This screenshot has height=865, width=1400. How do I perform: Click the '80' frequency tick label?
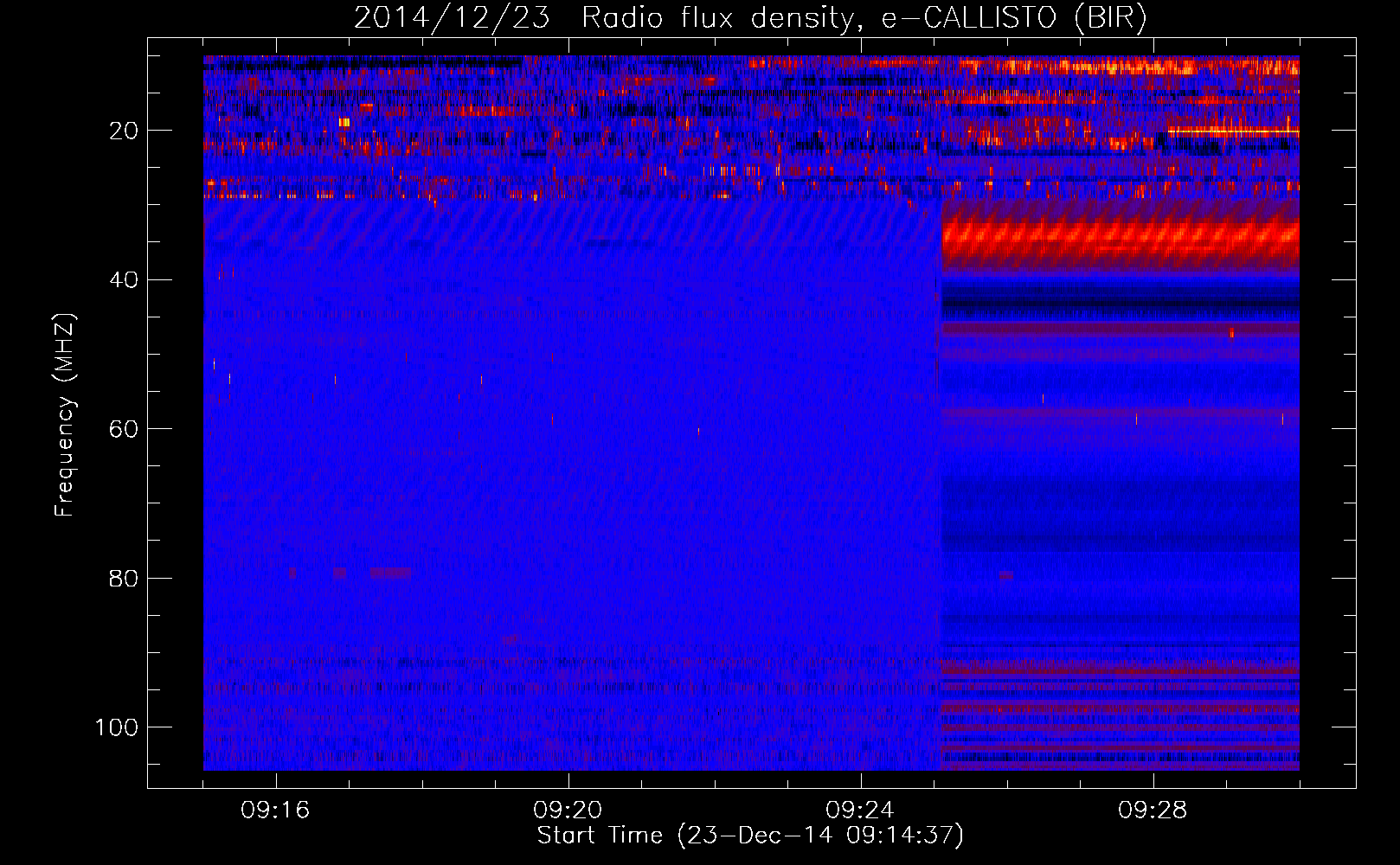(125, 578)
